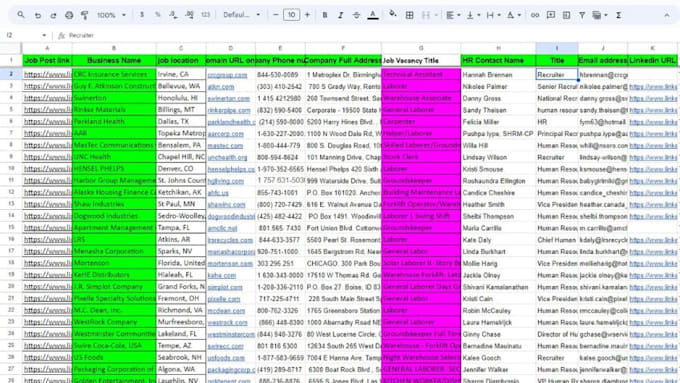Select row 2 header
Viewport: 680px width, 383px height.
pos(11,74)
